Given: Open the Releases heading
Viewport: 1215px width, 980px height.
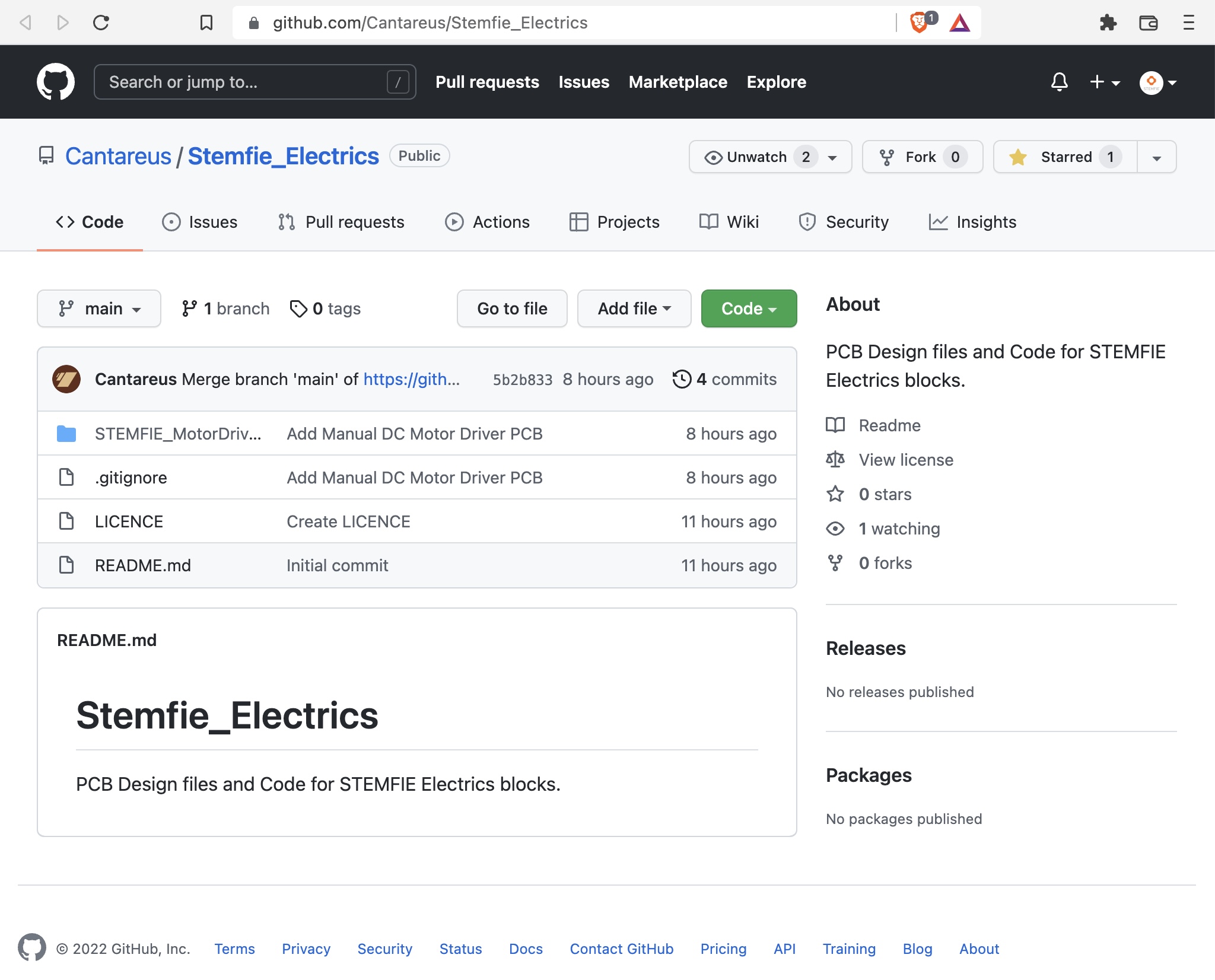Looking at the screenshot, I should (866, 648).
